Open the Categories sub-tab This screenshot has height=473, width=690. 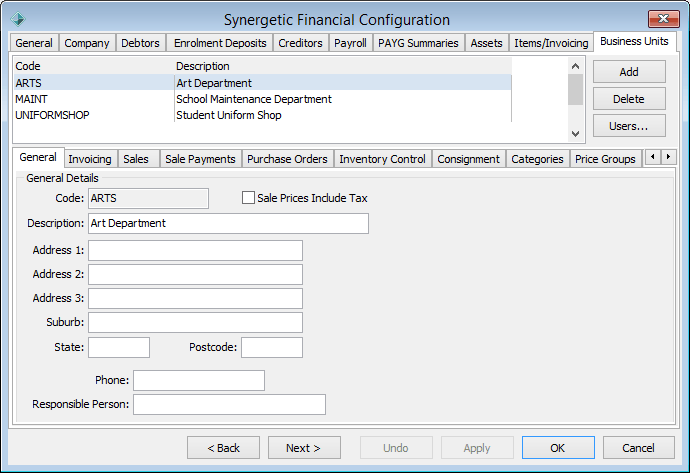[x=537, y=159]
